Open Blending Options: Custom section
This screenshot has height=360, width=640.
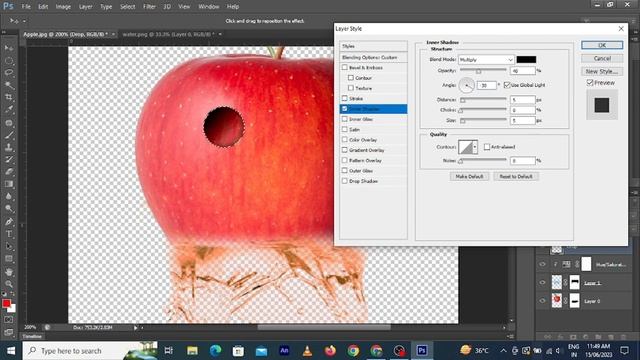pyautogui.click(x=373, y=57)
